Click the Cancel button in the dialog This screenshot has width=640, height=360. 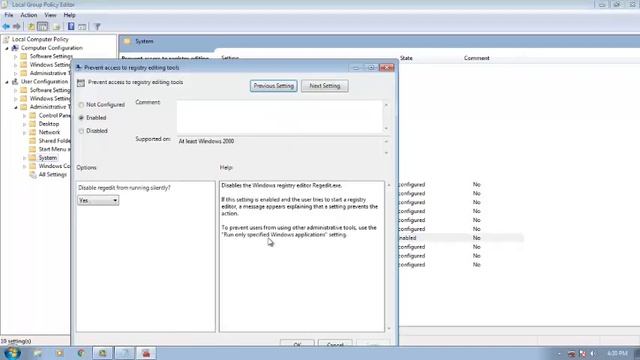(335, 344)
